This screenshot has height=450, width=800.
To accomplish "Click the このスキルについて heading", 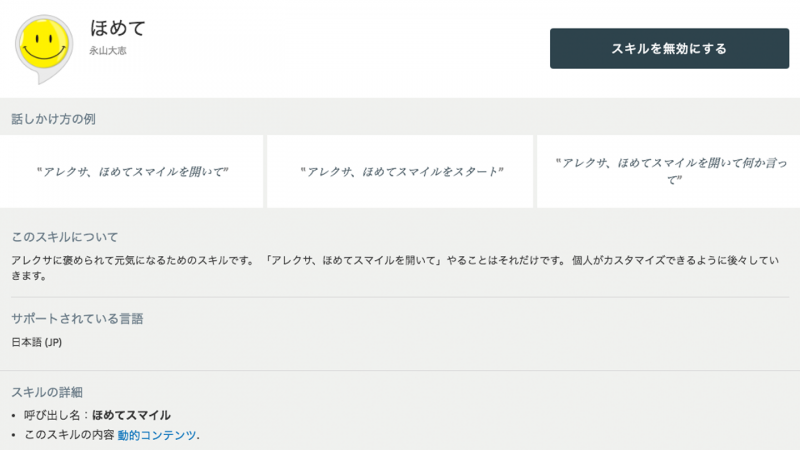I will (65, 237).
